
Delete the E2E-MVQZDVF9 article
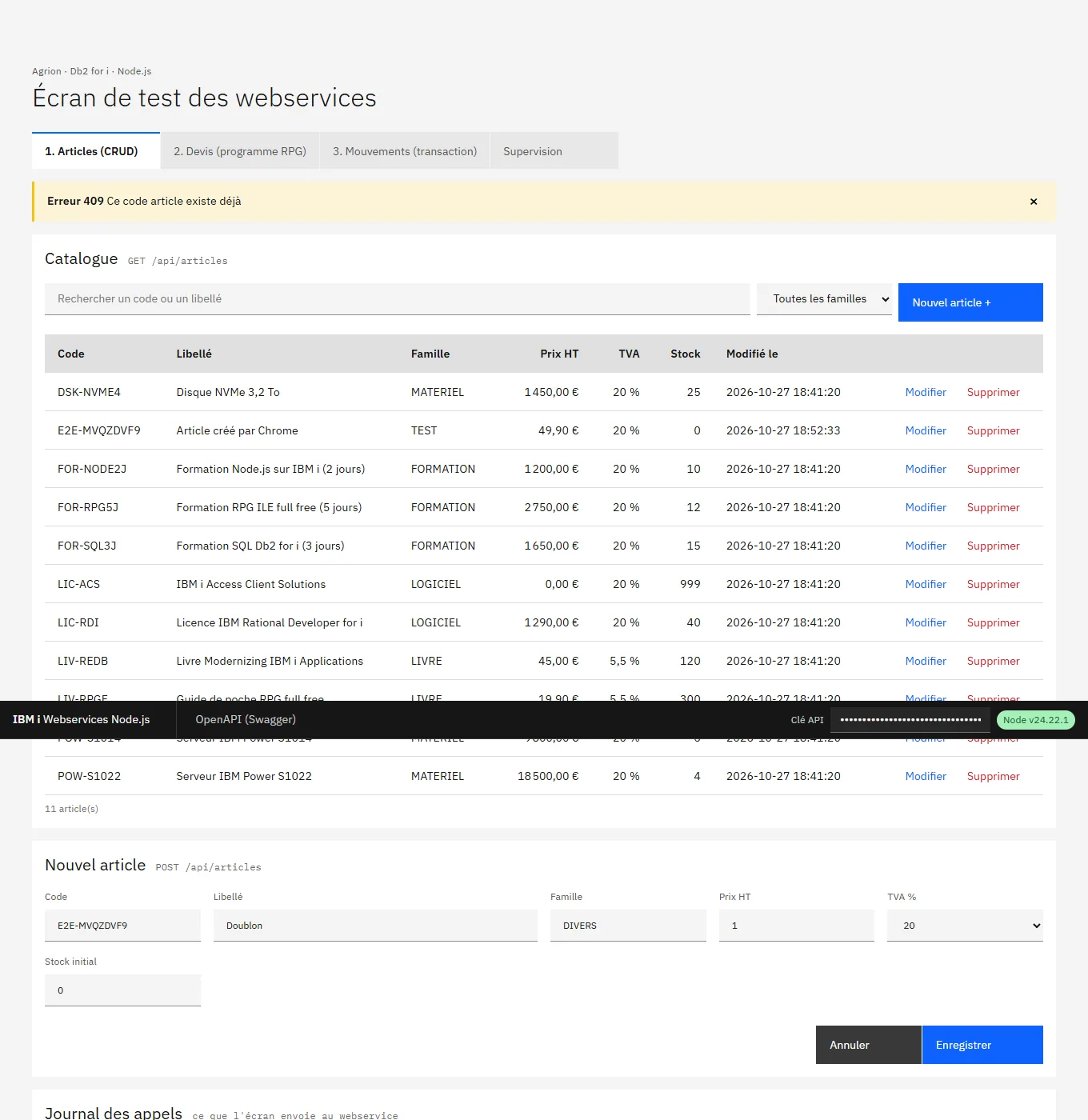[993, 430]
